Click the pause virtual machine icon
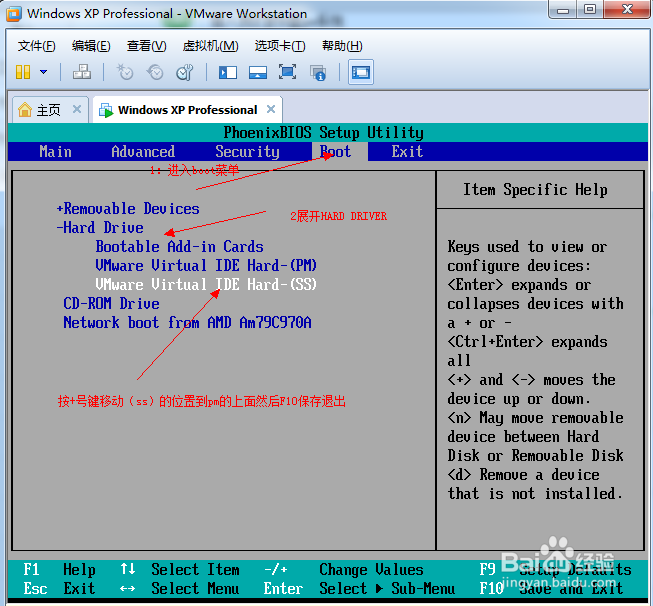Viewport: 653px width, 606px height. 23,72
